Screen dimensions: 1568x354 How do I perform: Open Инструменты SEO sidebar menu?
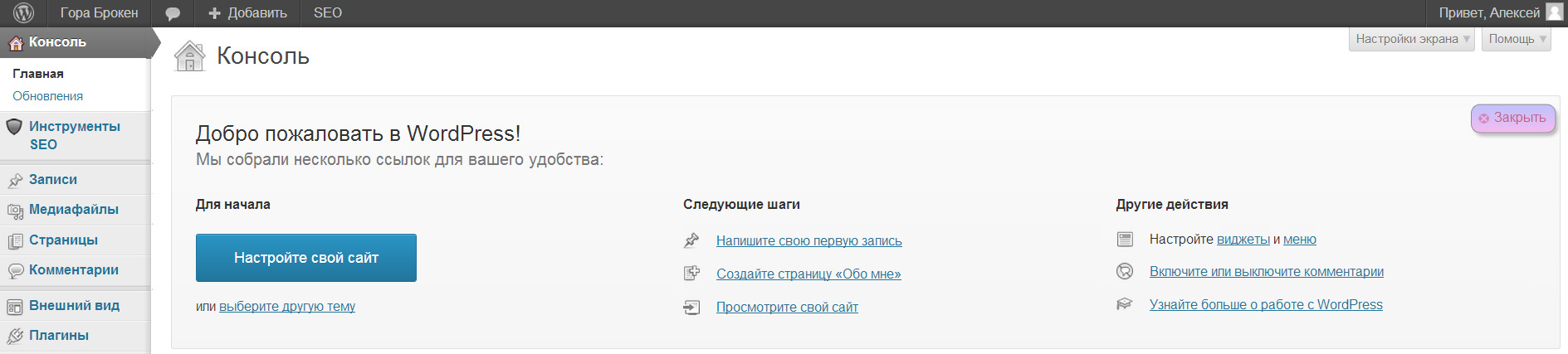[x=75, y=135]
